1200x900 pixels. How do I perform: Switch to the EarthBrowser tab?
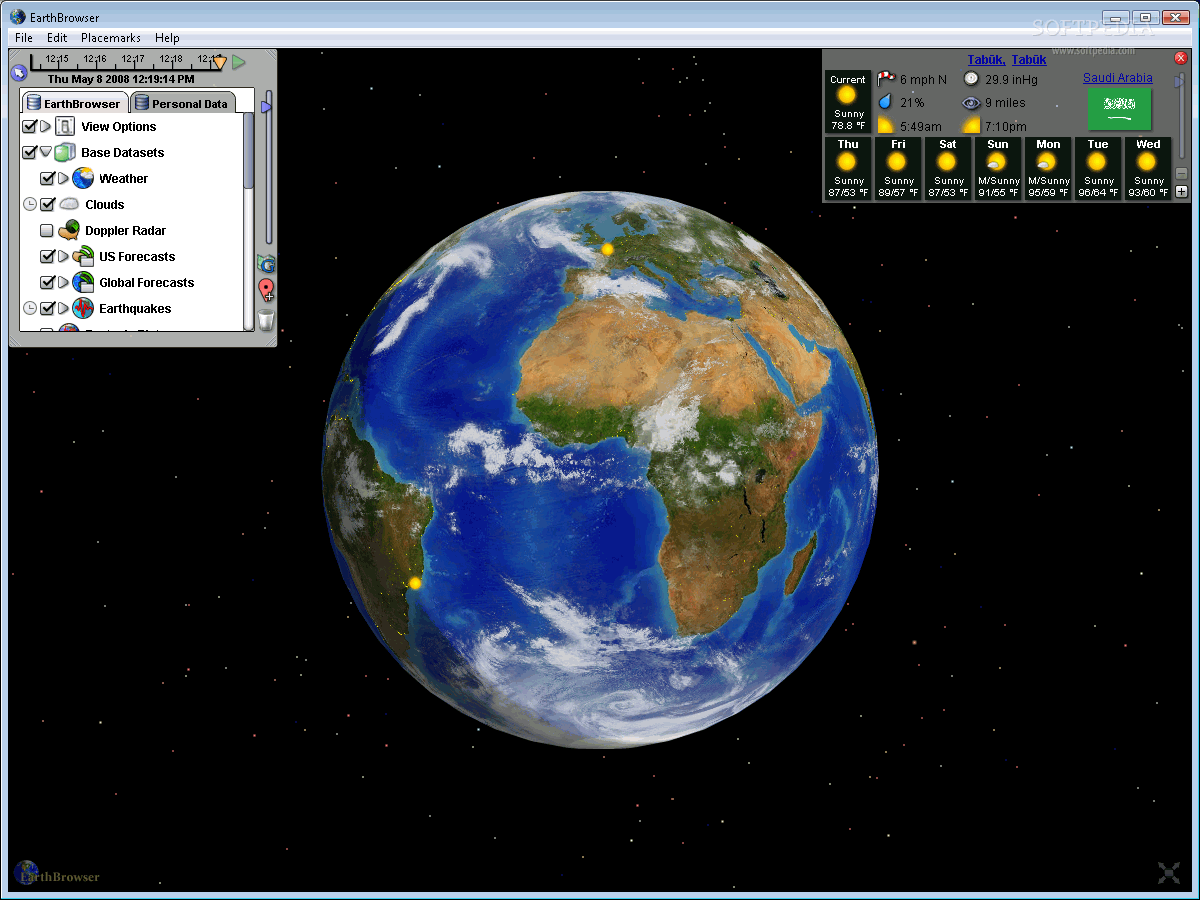point(74,103)
